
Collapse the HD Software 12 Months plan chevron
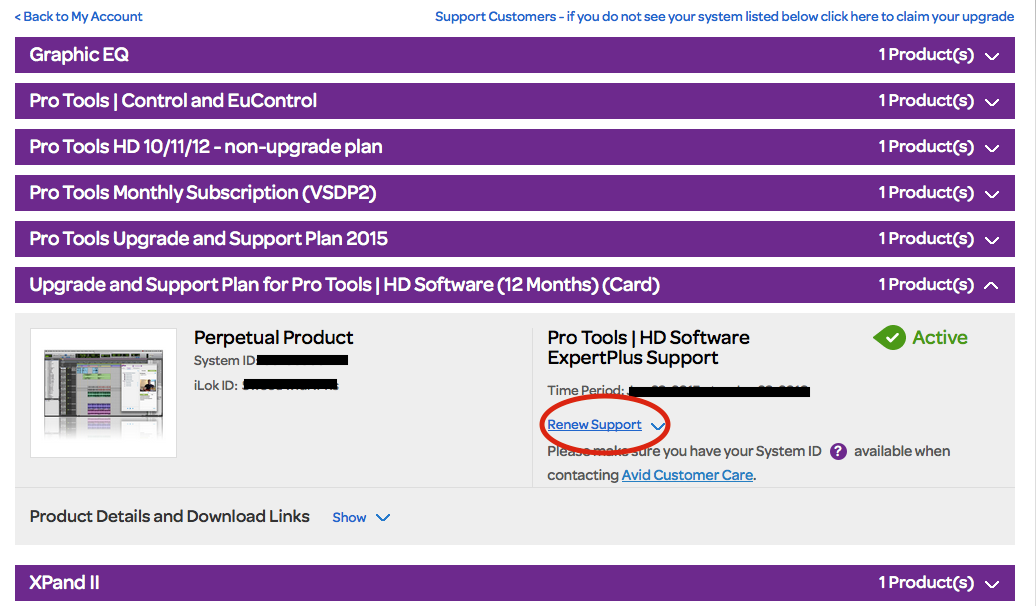(992, 285)
